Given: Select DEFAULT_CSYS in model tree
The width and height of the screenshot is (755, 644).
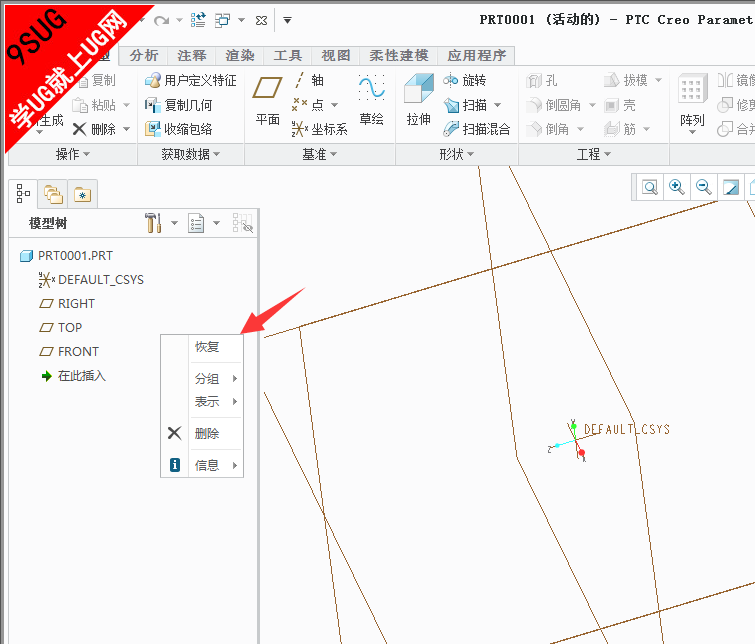Looking at the screenshot, I should coord(91,280).
